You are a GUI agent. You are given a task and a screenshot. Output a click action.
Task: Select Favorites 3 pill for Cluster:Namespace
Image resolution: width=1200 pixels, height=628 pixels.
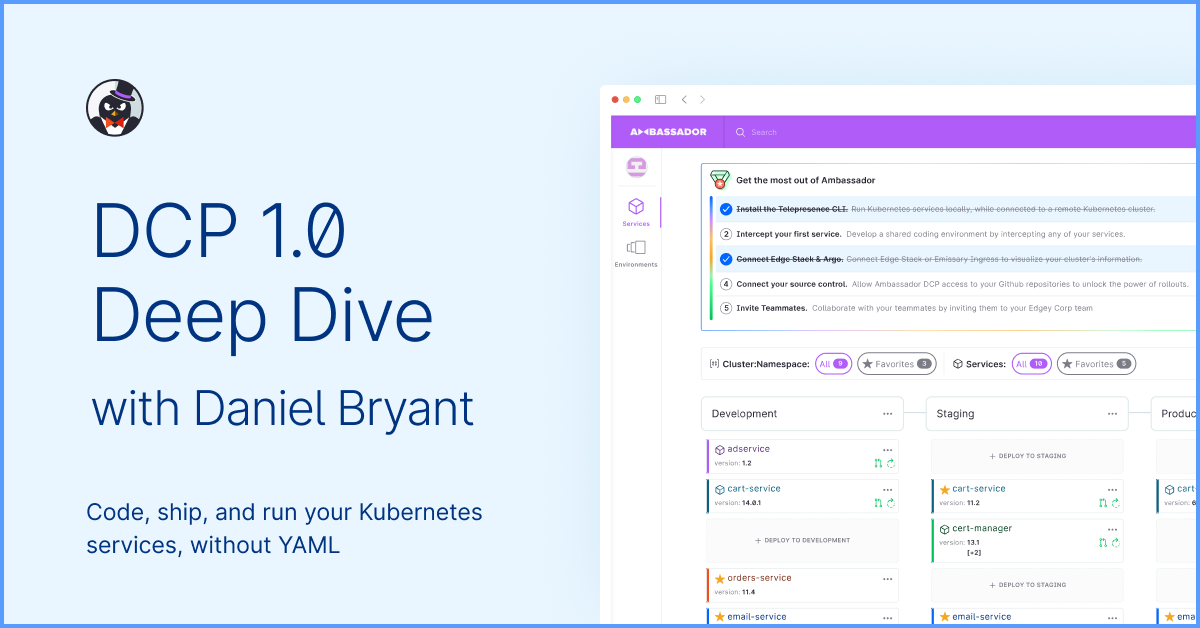click(897, 364)
